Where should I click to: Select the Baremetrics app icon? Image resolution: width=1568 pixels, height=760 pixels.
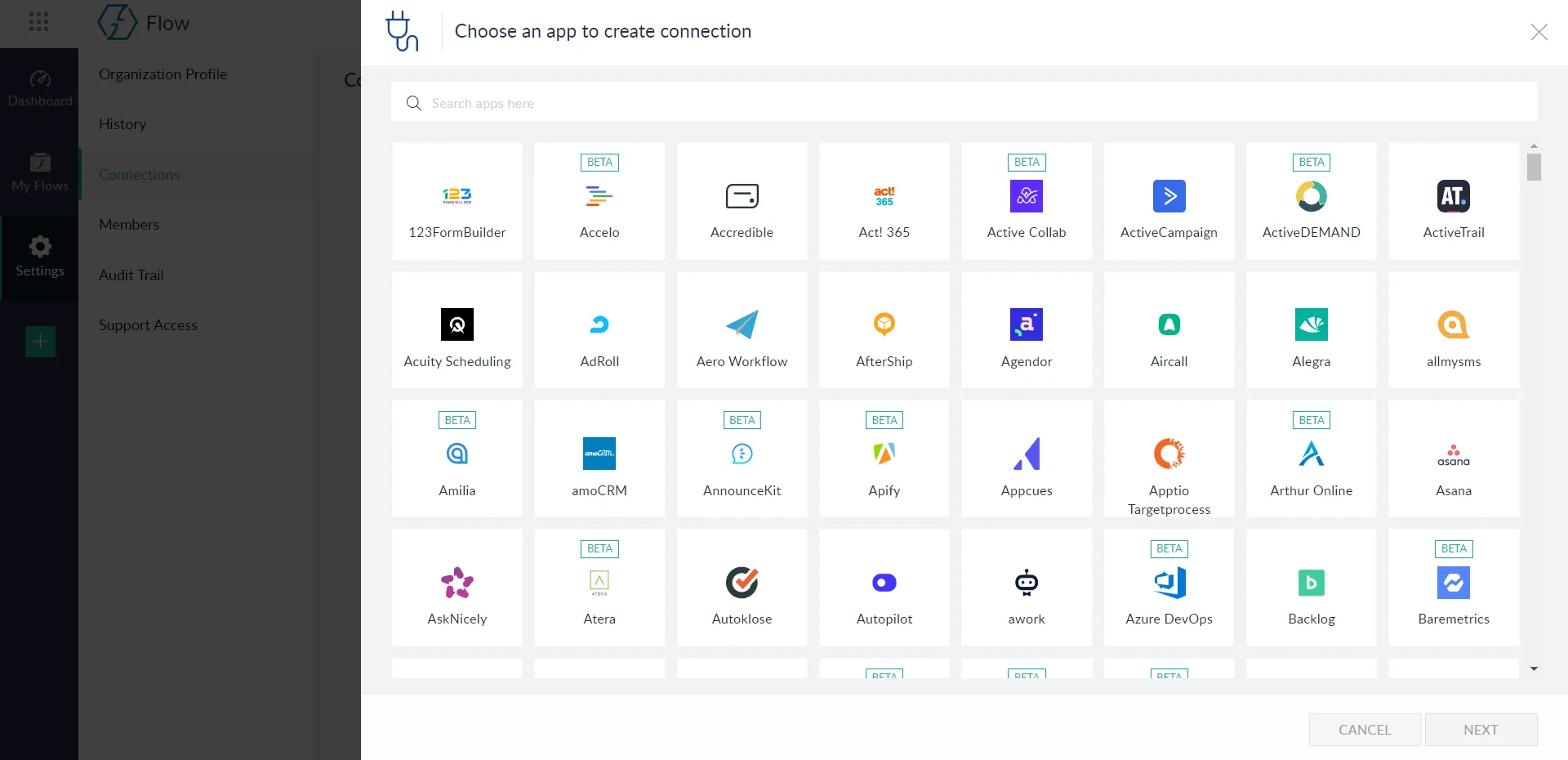(x=1454, y=583)
